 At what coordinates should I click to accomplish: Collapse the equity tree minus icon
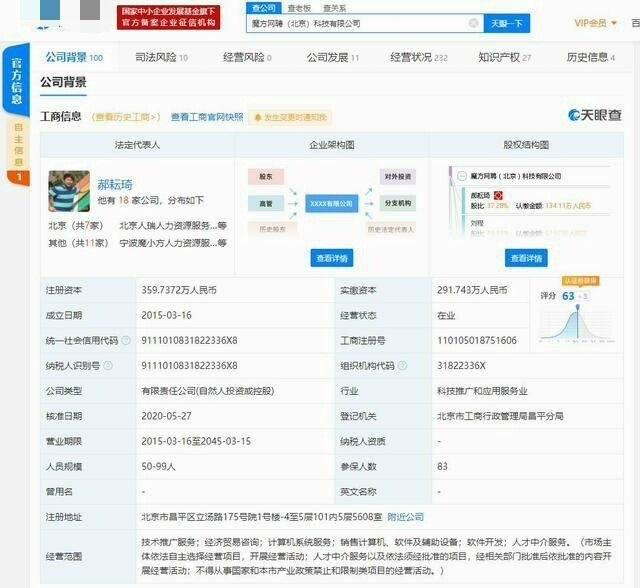(x=462, y=176)
